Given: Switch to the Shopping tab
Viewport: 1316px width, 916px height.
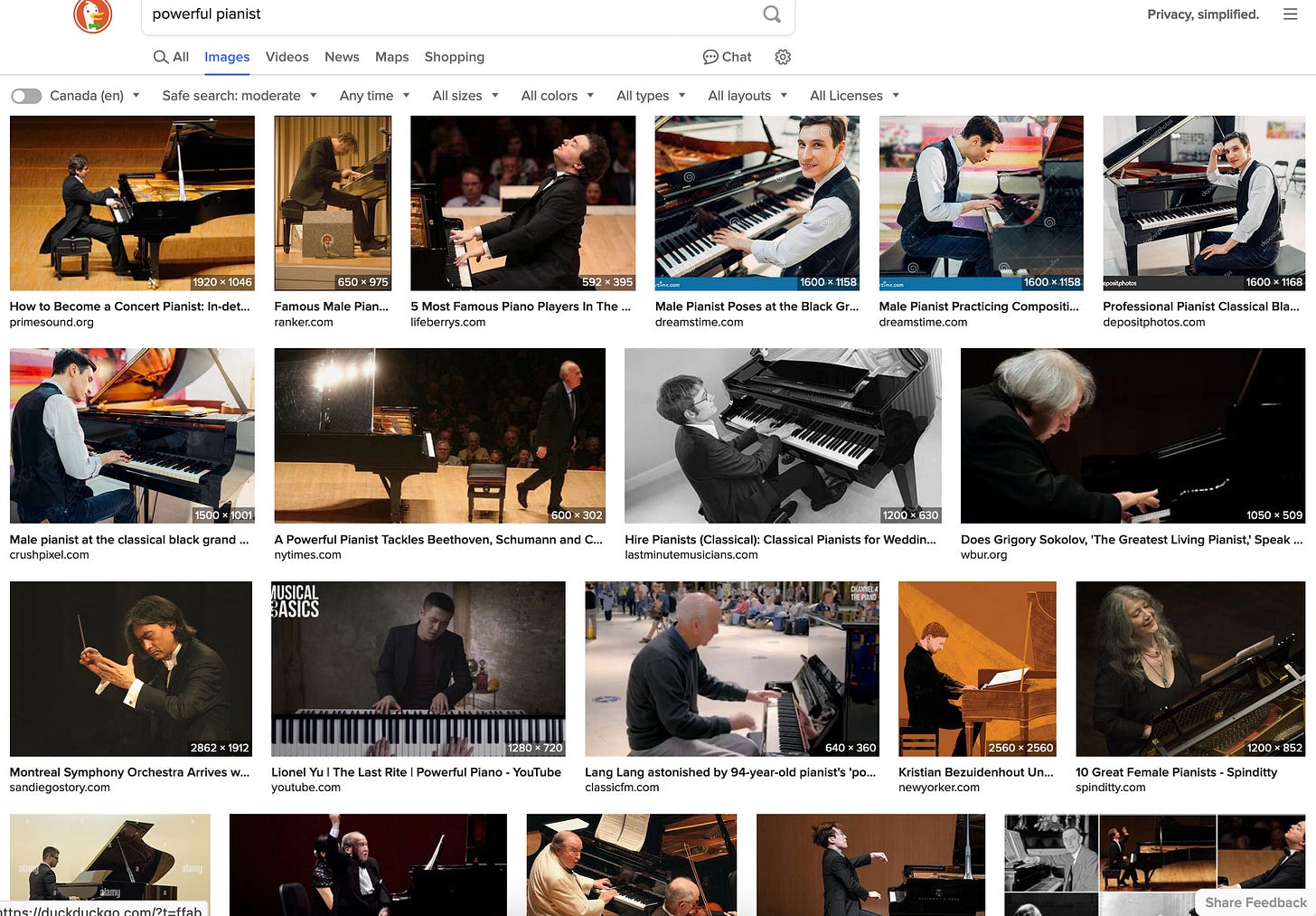Looking at the screenshot, I should click(x=455, y=57).
